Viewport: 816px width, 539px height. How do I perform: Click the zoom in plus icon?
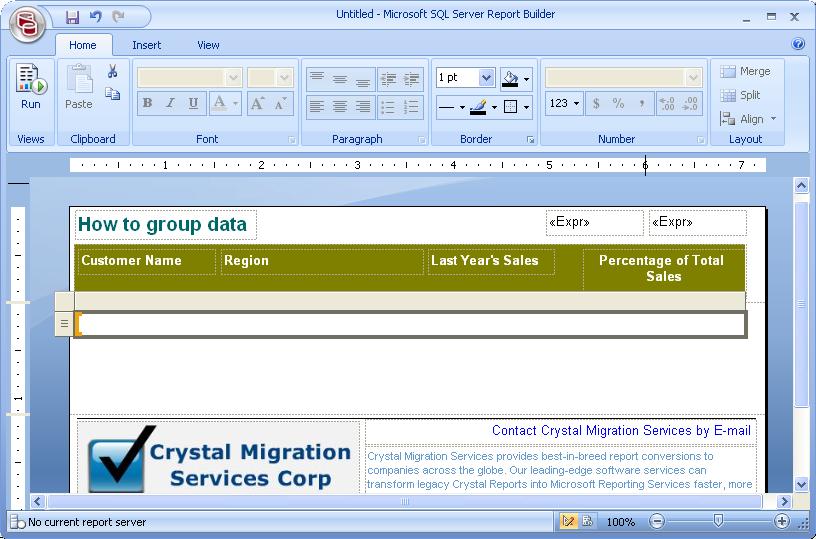782,521
